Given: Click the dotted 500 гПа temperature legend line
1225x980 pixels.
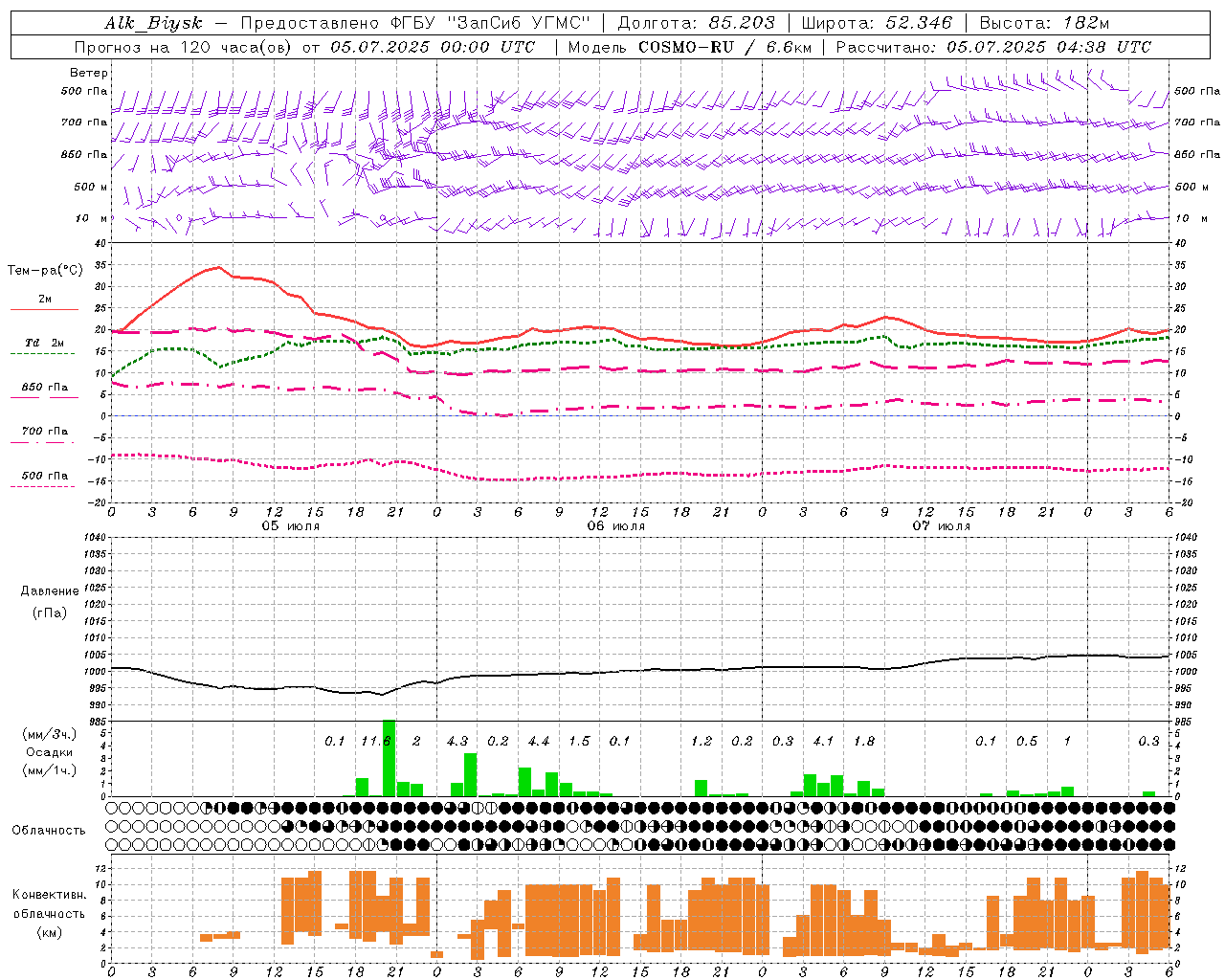Looking at the screenshot, I should click(x=43, y=486).
